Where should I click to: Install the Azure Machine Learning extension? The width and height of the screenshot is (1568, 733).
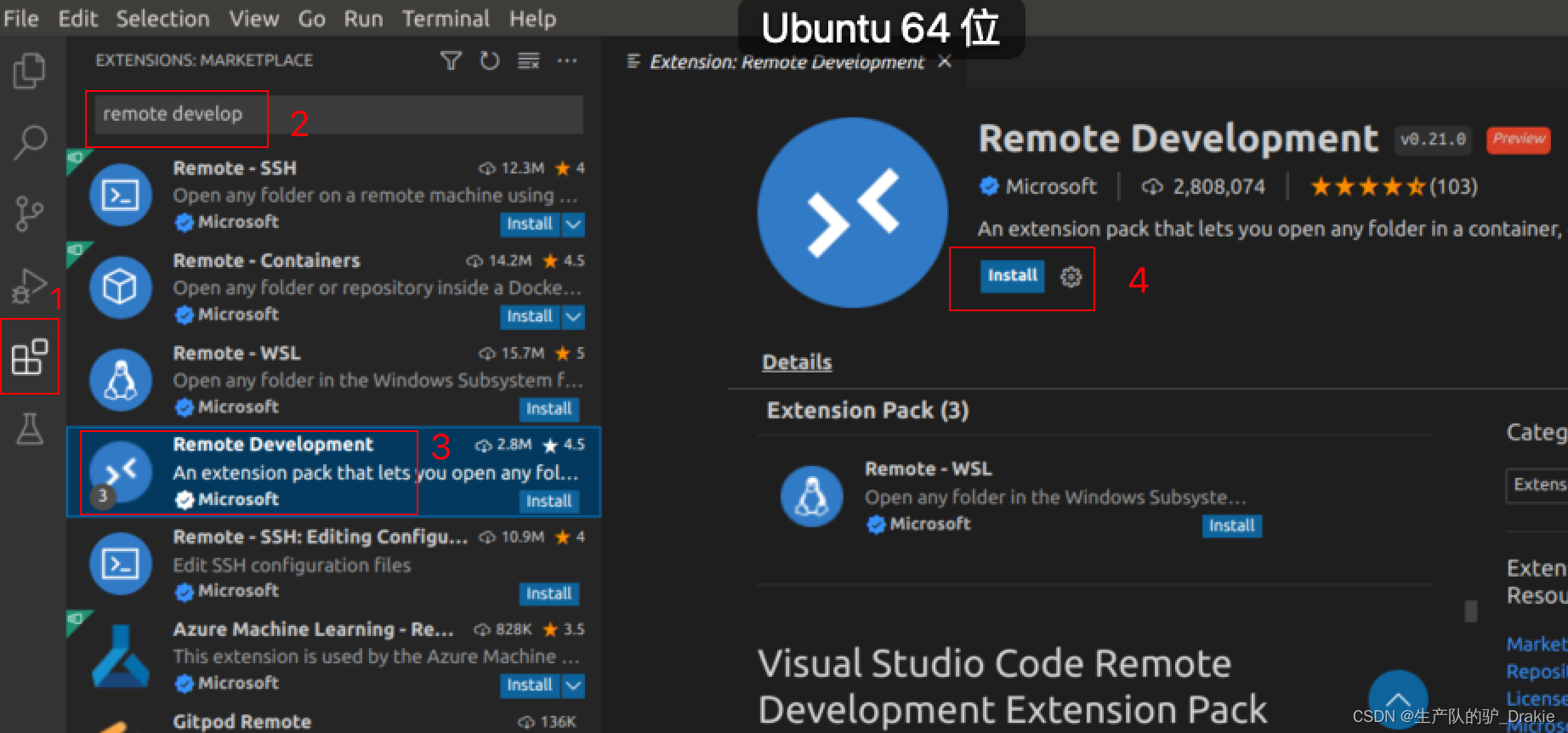pyautogui.click(x=531, y=685)
